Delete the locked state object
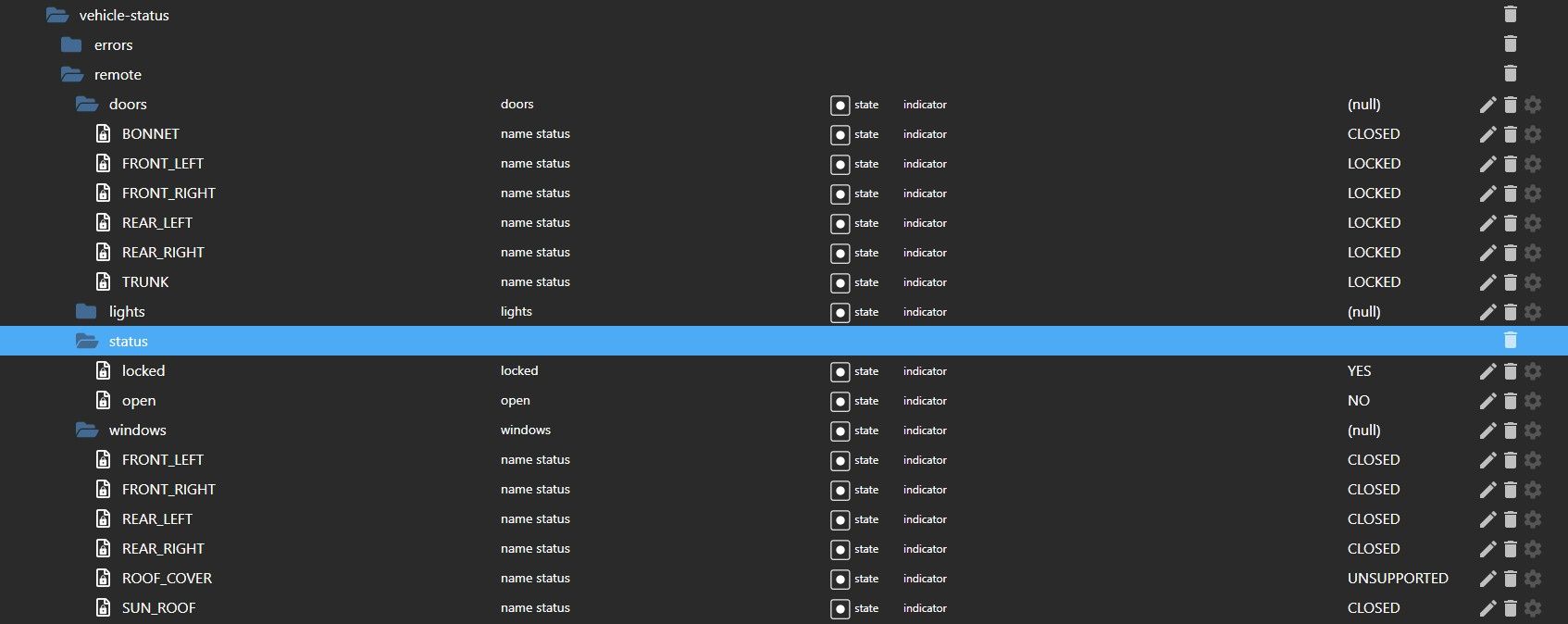Image resolution: width=1568 pixels, height=624 pixels. click(x=1511, y=371)
